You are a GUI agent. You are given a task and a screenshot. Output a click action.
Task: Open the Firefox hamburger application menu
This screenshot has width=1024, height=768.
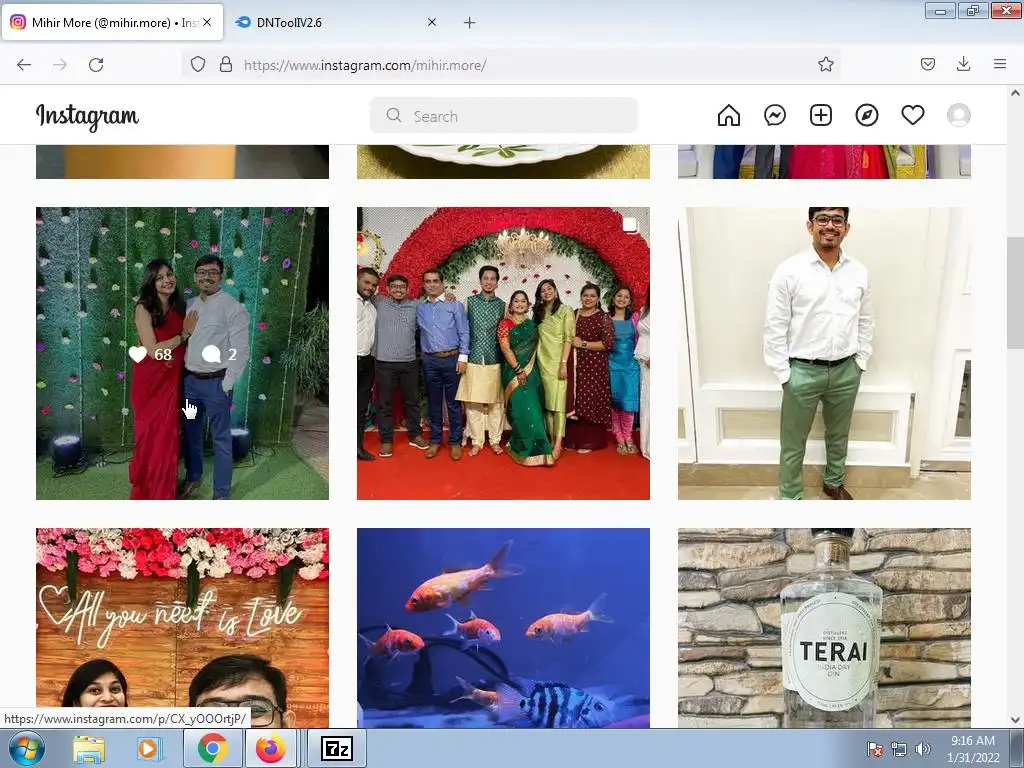pyautogui.click(x=1000, y=64)
